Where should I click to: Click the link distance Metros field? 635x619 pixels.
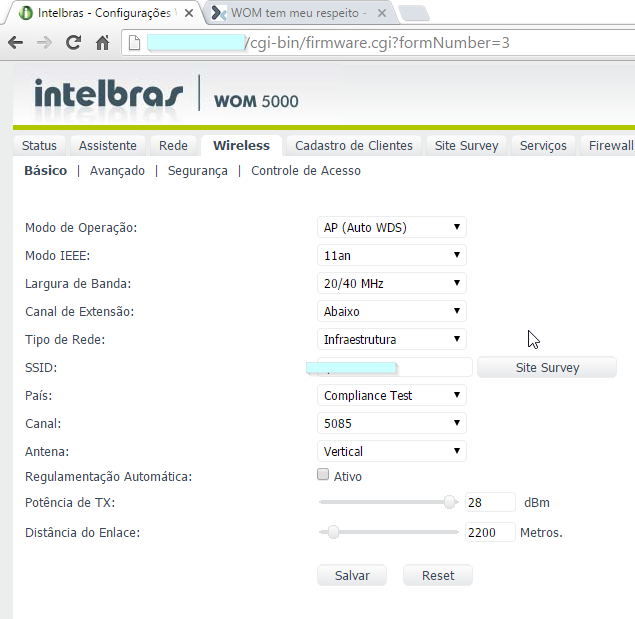point(490,532)
